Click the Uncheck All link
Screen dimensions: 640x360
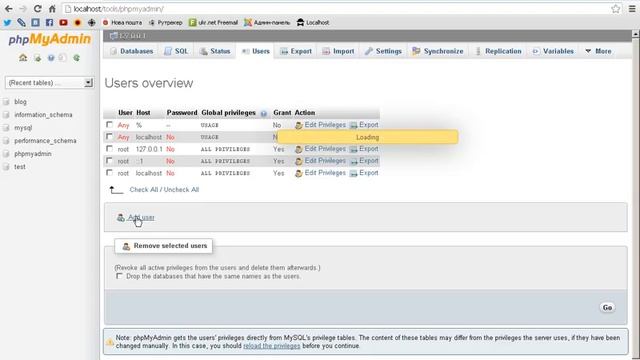181,190
